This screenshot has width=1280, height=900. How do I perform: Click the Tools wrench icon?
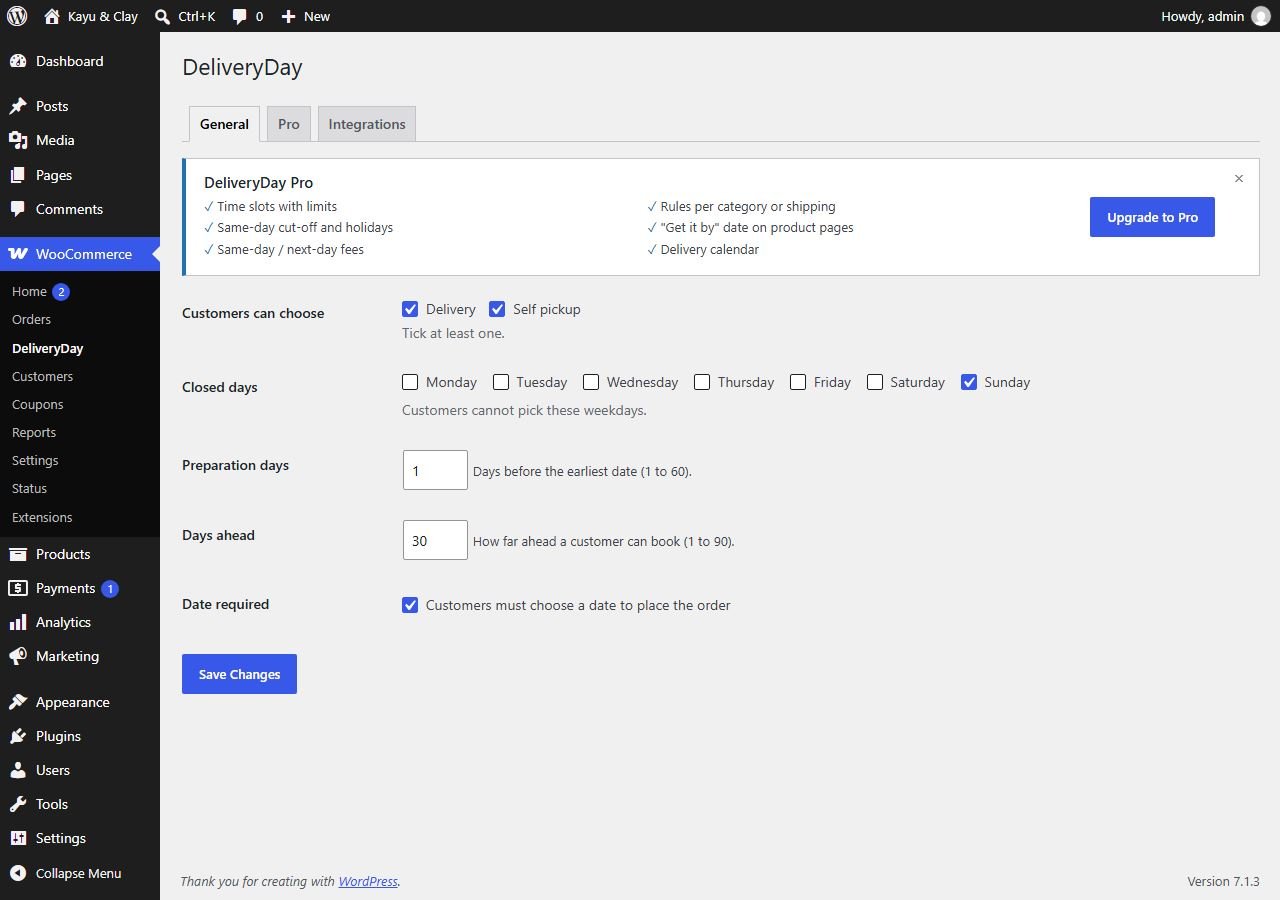tap(18, 804)
